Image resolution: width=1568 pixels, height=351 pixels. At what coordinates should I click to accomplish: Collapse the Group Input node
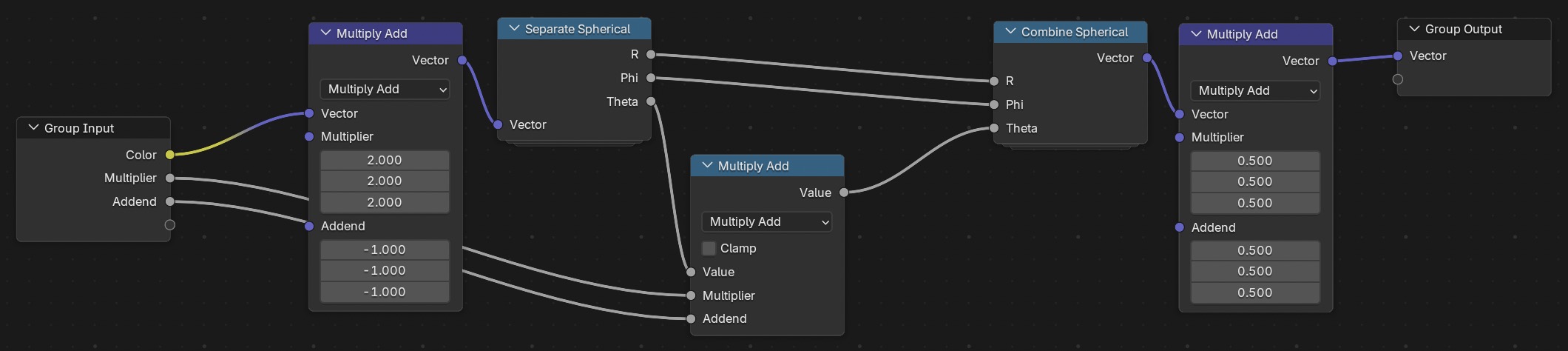click(x=33, y=127)
